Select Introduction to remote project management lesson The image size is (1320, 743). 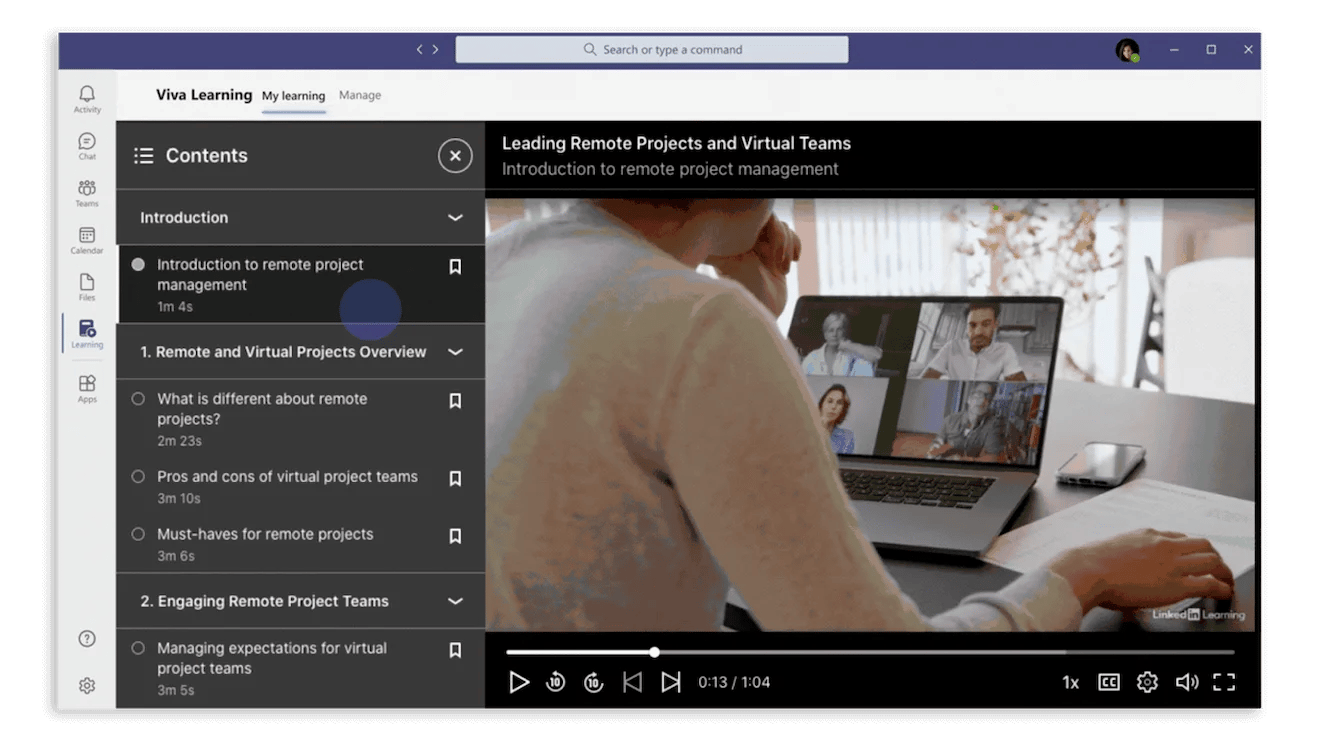(x=301, y=285)
